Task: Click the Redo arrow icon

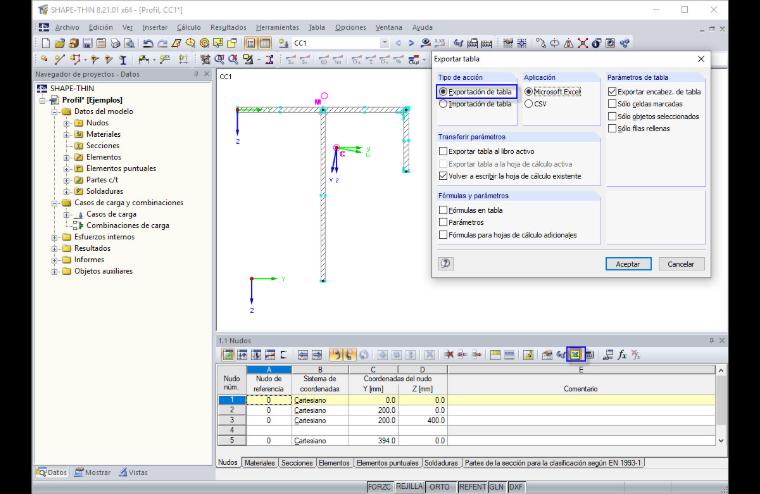Action: (162, 43)
